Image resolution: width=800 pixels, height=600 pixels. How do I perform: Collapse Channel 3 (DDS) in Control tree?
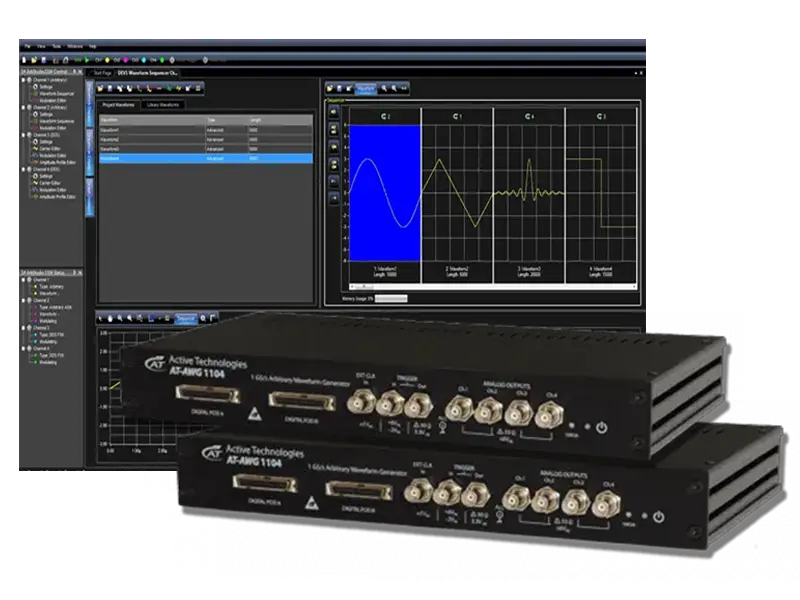tap(23, 135)
